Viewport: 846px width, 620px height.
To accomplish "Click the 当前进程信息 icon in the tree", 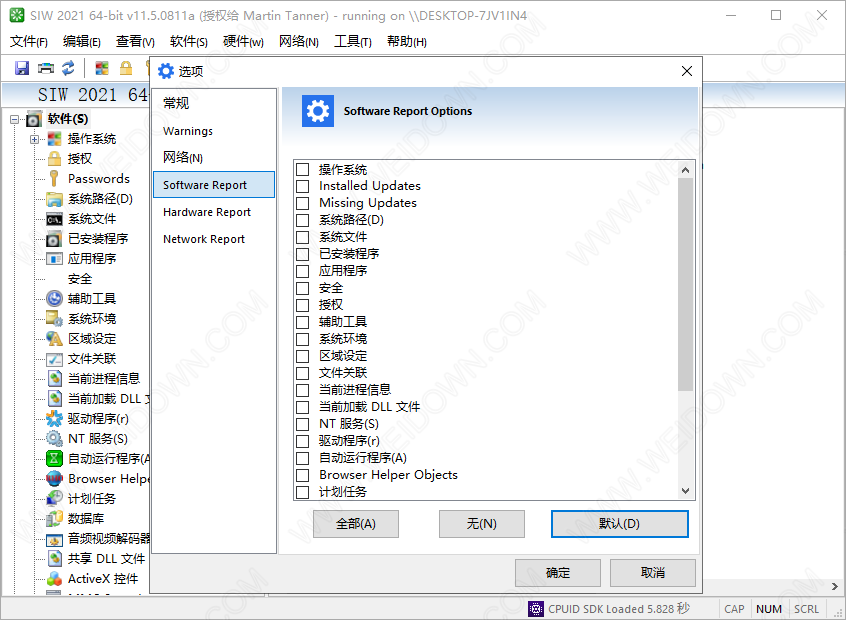I will (x=54, y=378).
